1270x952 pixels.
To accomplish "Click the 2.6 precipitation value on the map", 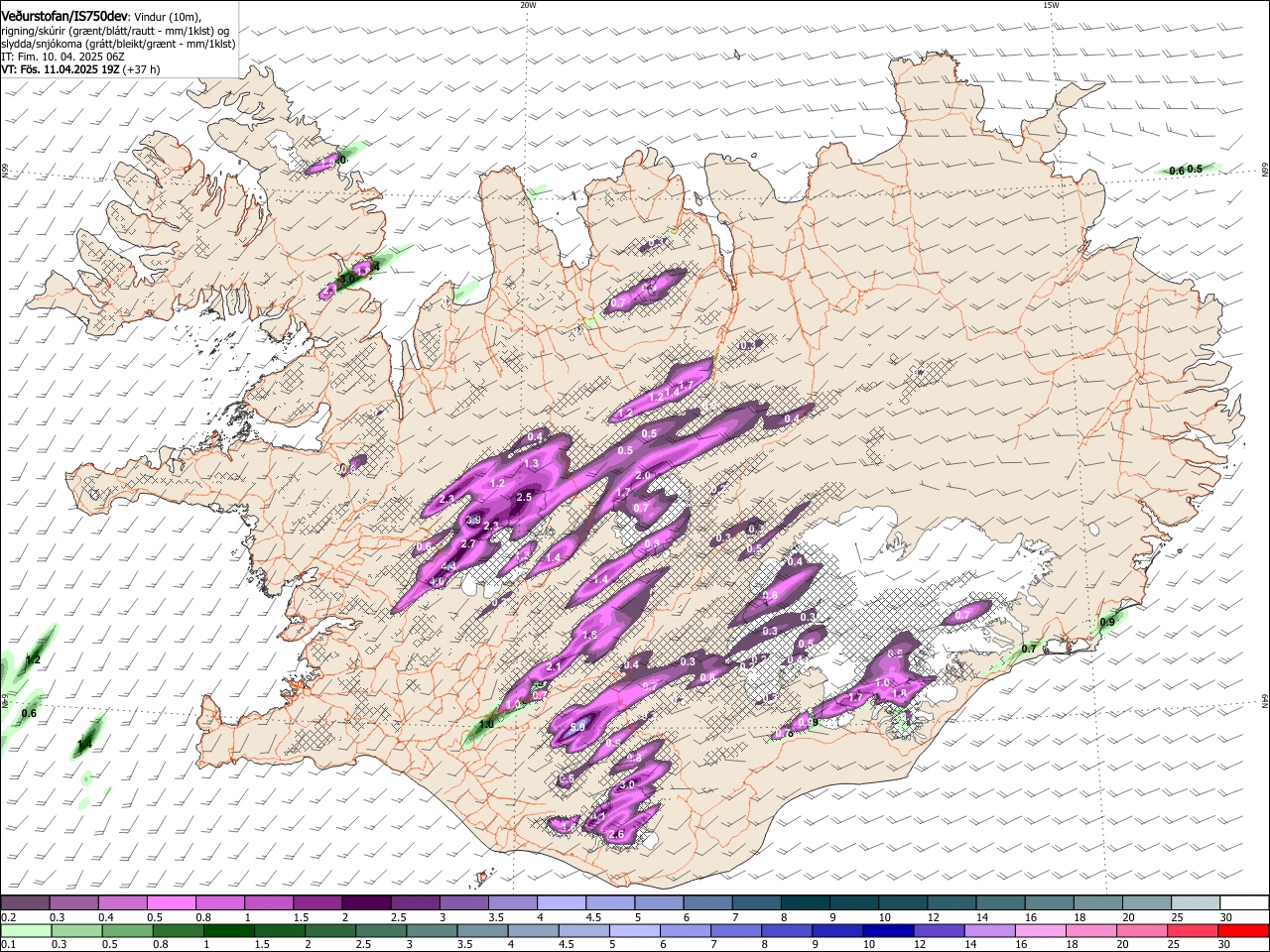I will pyautogui.click(x=616, y=835).
